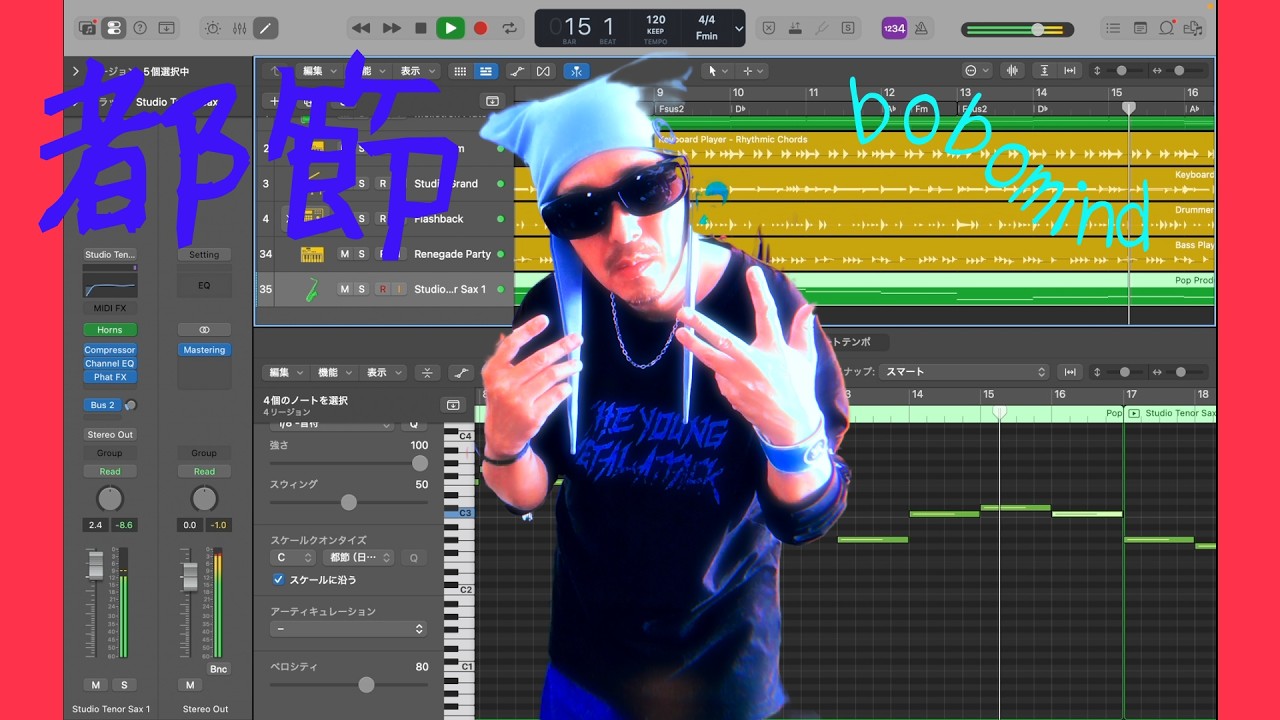
Task: Click the green Play button
Action: 450,28
